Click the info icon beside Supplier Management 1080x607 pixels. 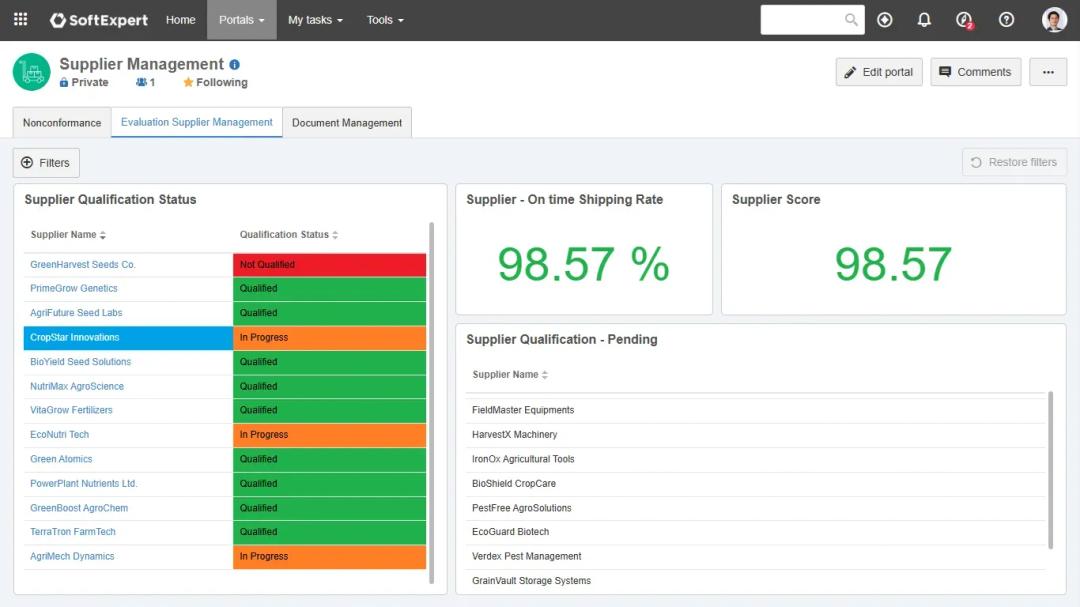click(235, 65)
